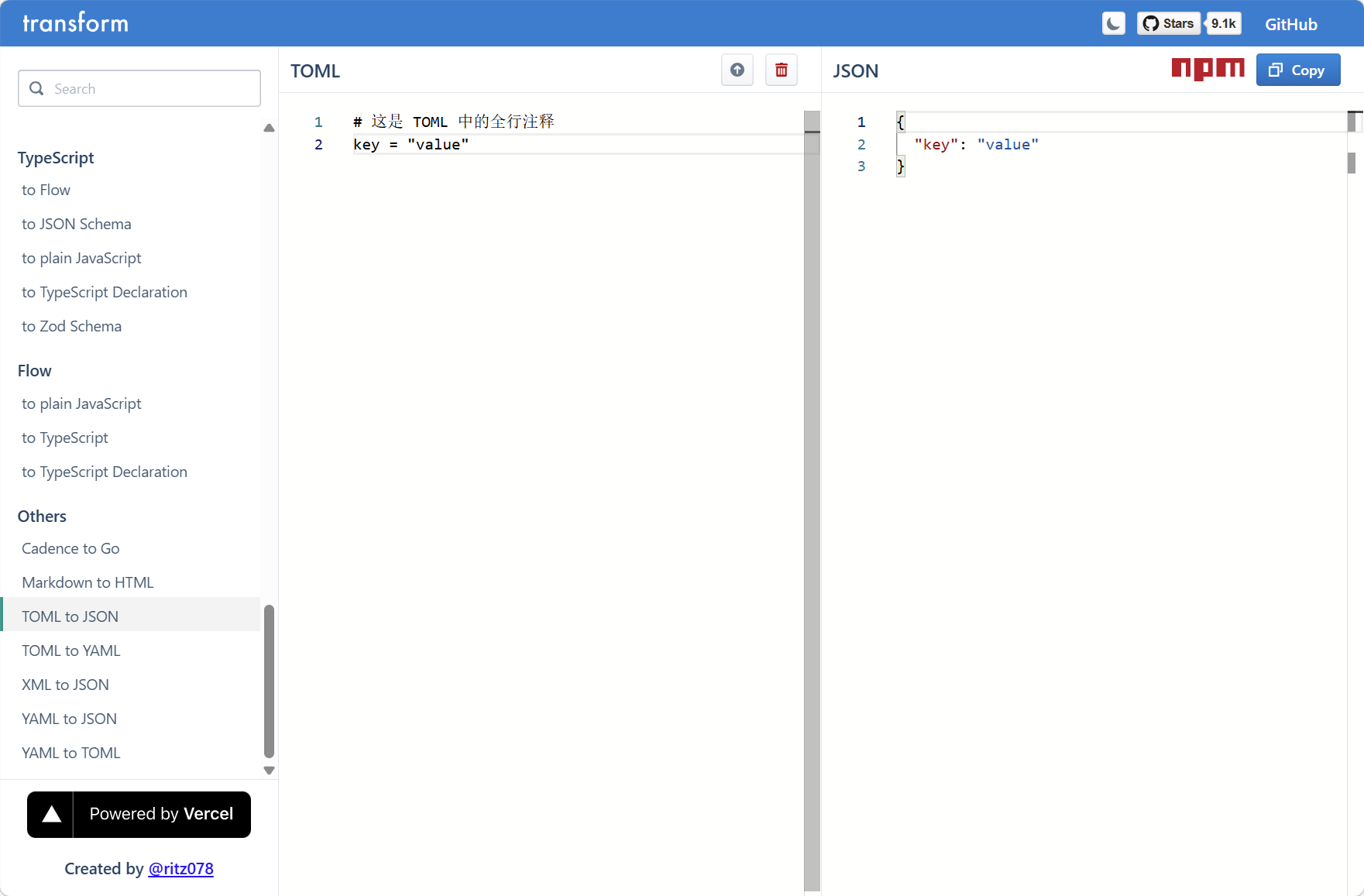Select YAML to JSON converter
This screenshot has height=896, width=1364.
click(x=70, y=719)
